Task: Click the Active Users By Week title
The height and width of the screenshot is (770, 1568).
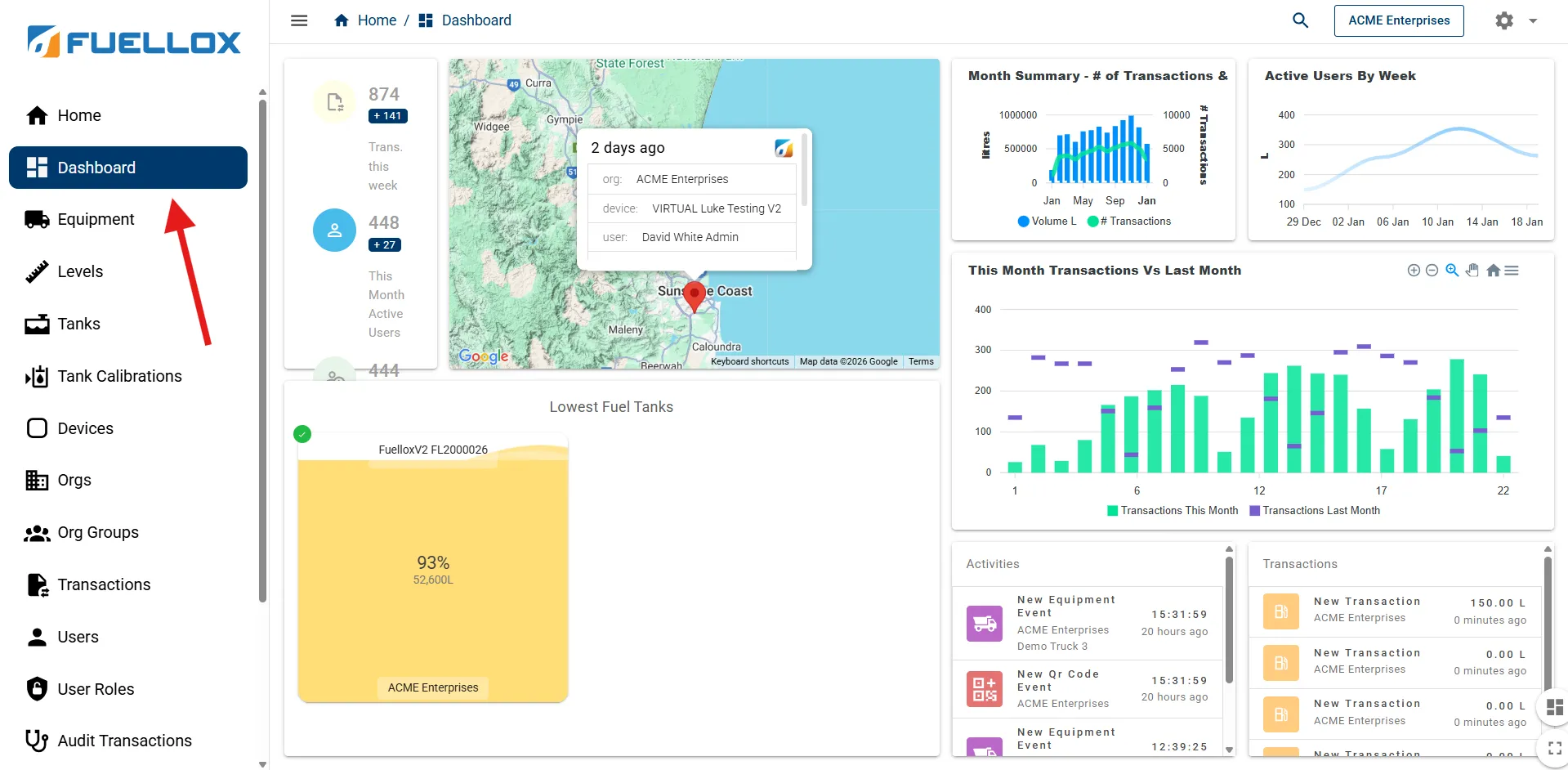Action: (1340, 76)
